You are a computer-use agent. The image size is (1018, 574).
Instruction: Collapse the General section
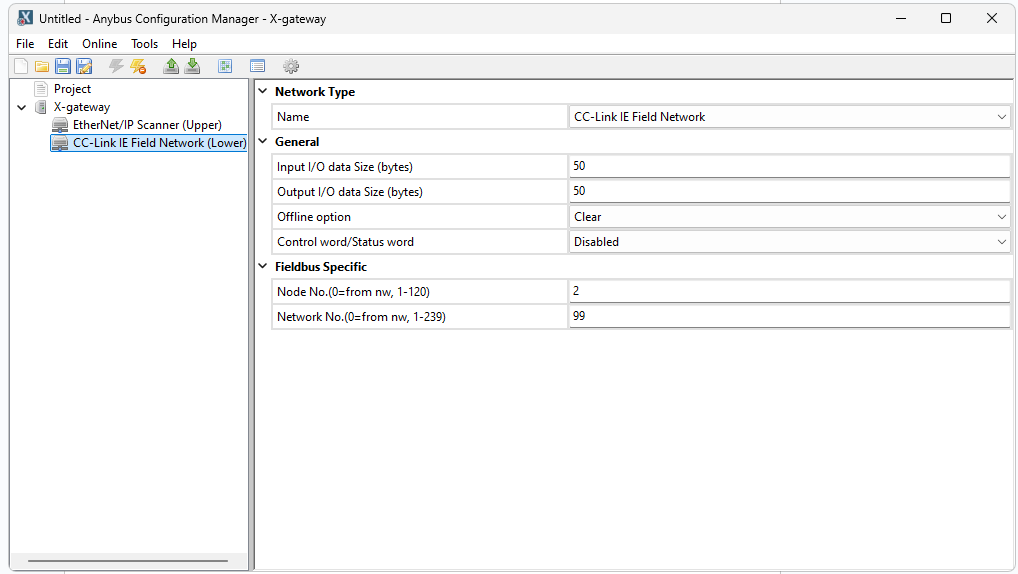coord(263,142)
